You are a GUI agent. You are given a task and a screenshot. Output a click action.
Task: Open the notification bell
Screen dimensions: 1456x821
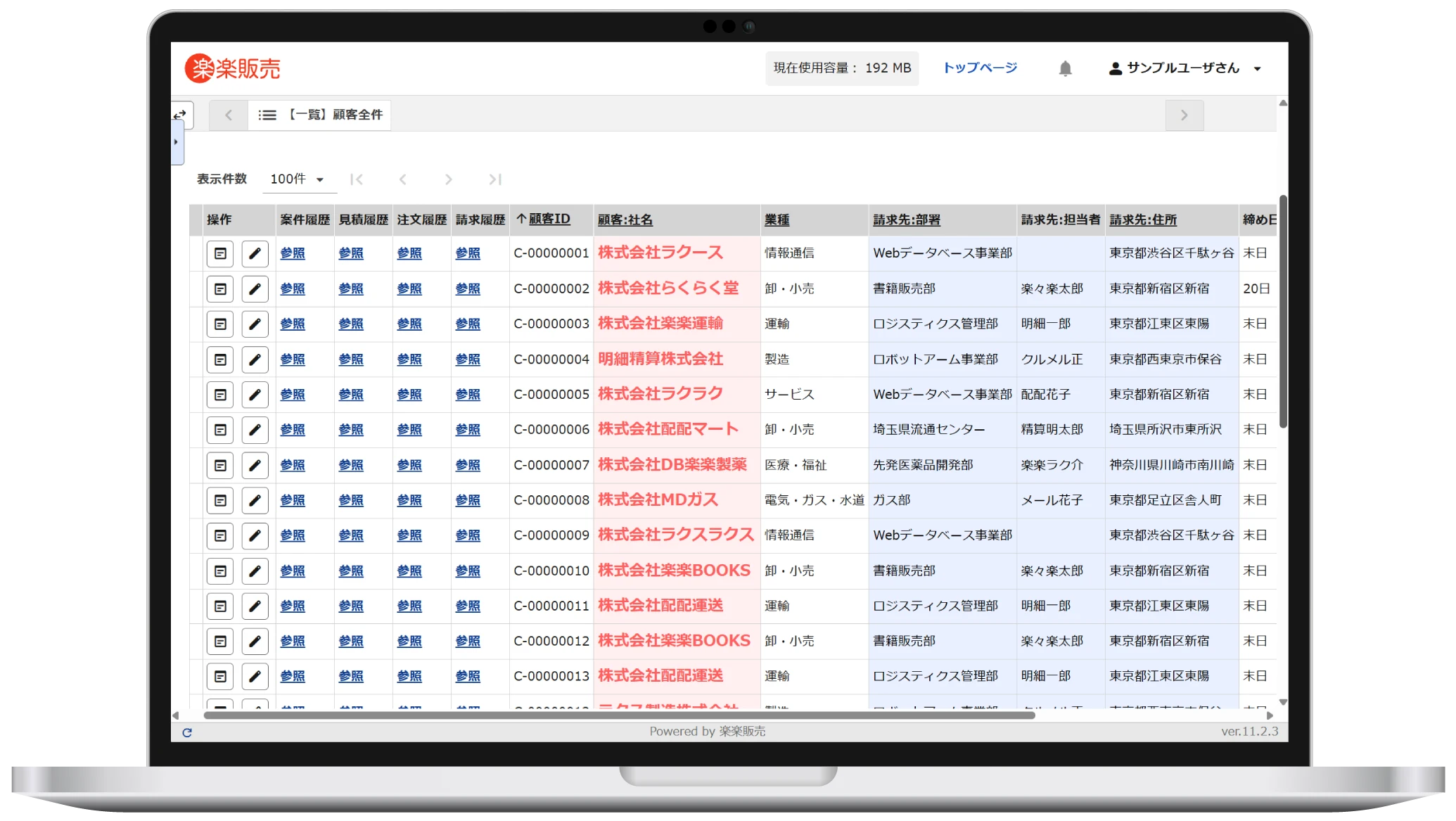[1065, 68]
